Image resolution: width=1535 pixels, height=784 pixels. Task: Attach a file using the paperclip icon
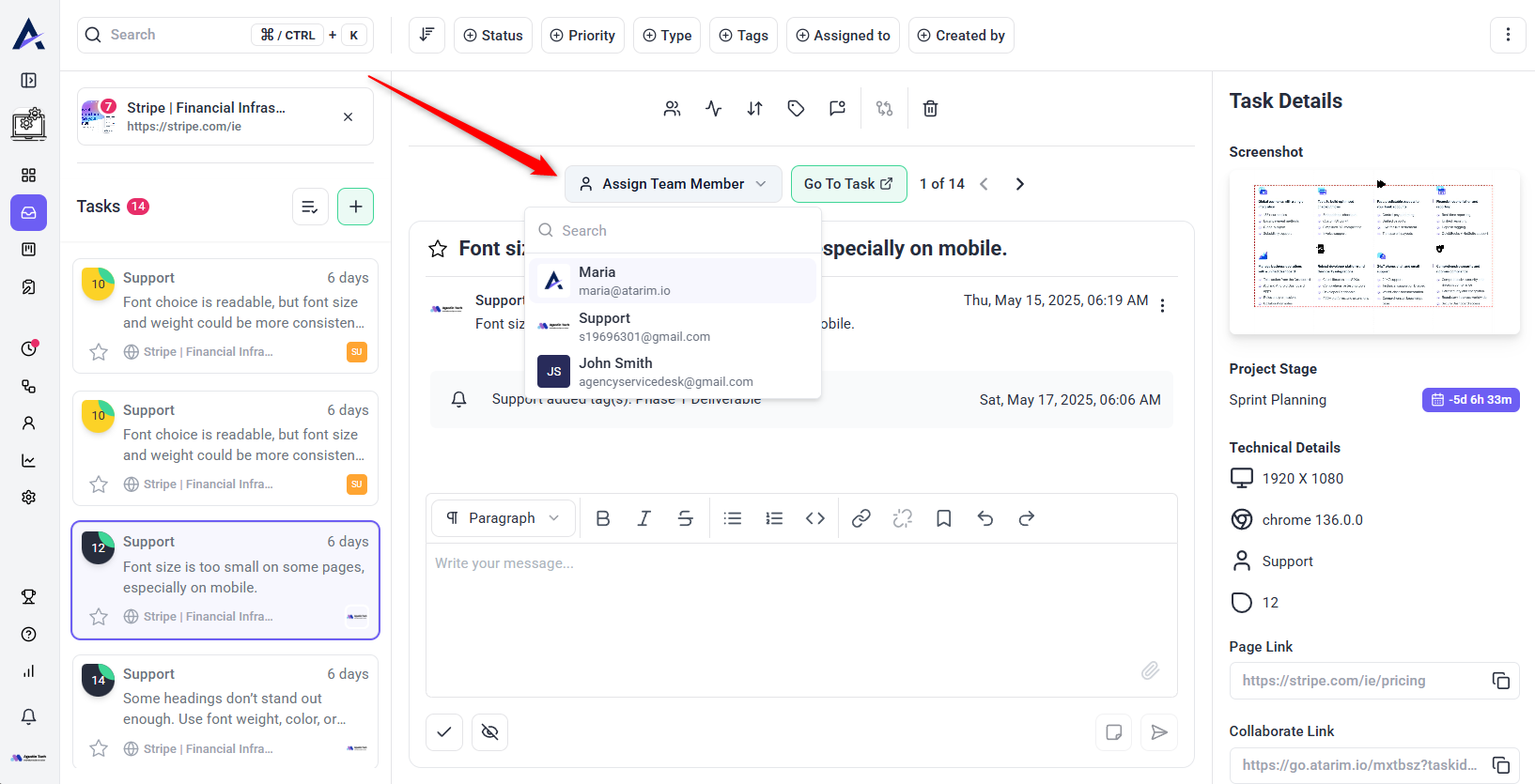click(x=1150, y=670)
